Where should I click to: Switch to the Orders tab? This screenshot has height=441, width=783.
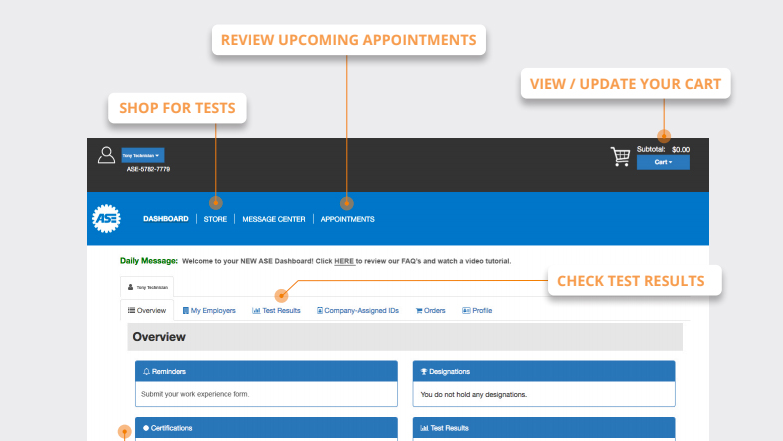430,310
